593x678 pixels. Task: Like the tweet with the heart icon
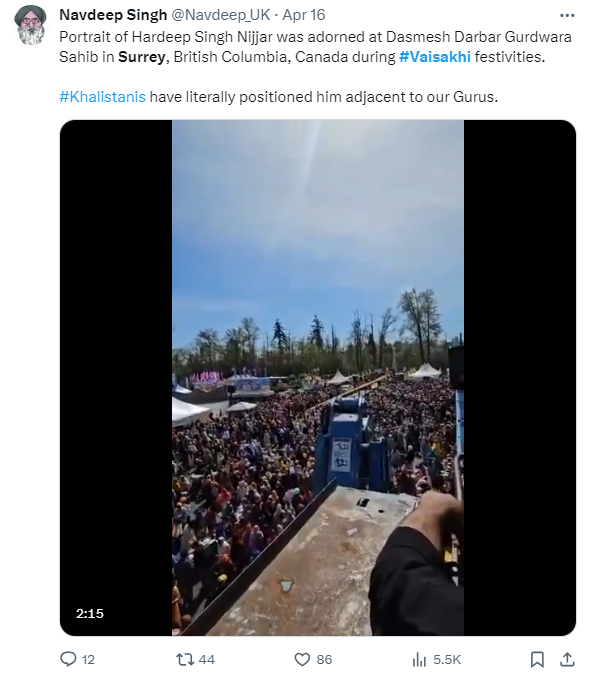coord(302,659)
